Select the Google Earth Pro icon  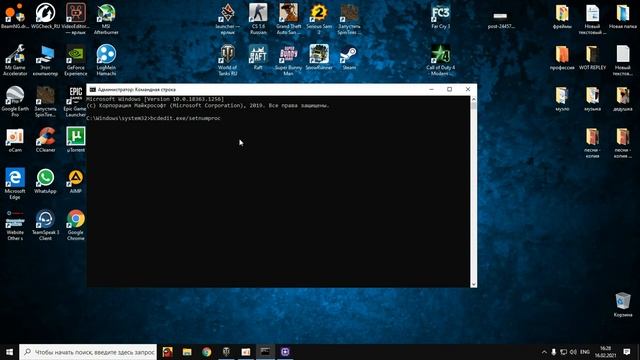tap(15, 101)
